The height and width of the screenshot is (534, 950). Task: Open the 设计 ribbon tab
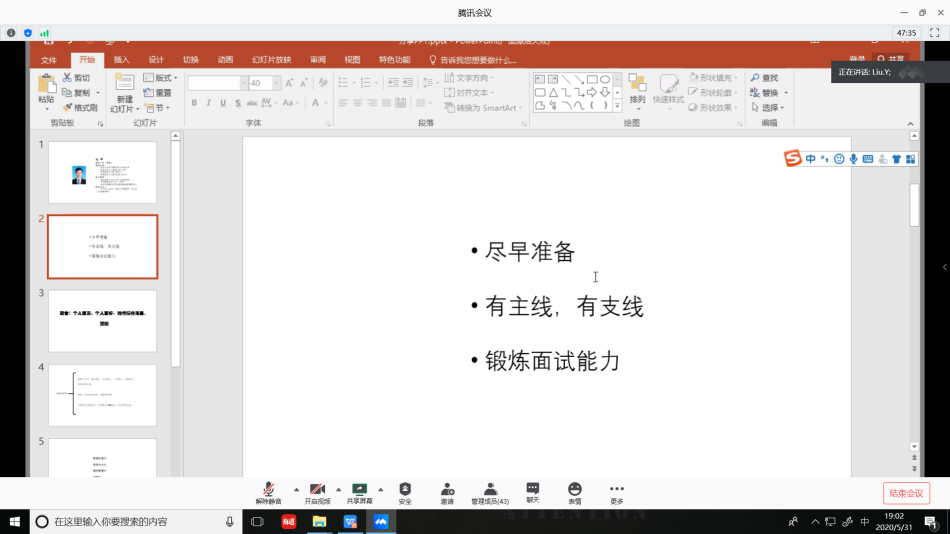tap(156, 60)
